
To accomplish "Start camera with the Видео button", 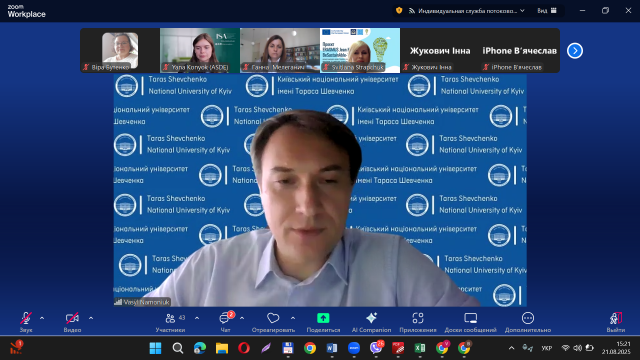I will (x=72, y=322).
